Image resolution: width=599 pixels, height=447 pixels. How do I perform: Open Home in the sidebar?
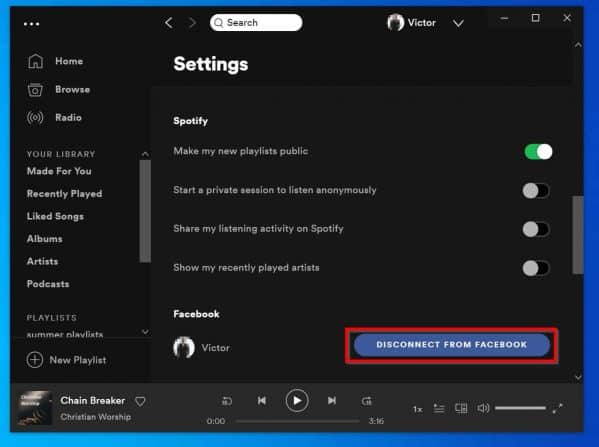click(x=69, y=61)
